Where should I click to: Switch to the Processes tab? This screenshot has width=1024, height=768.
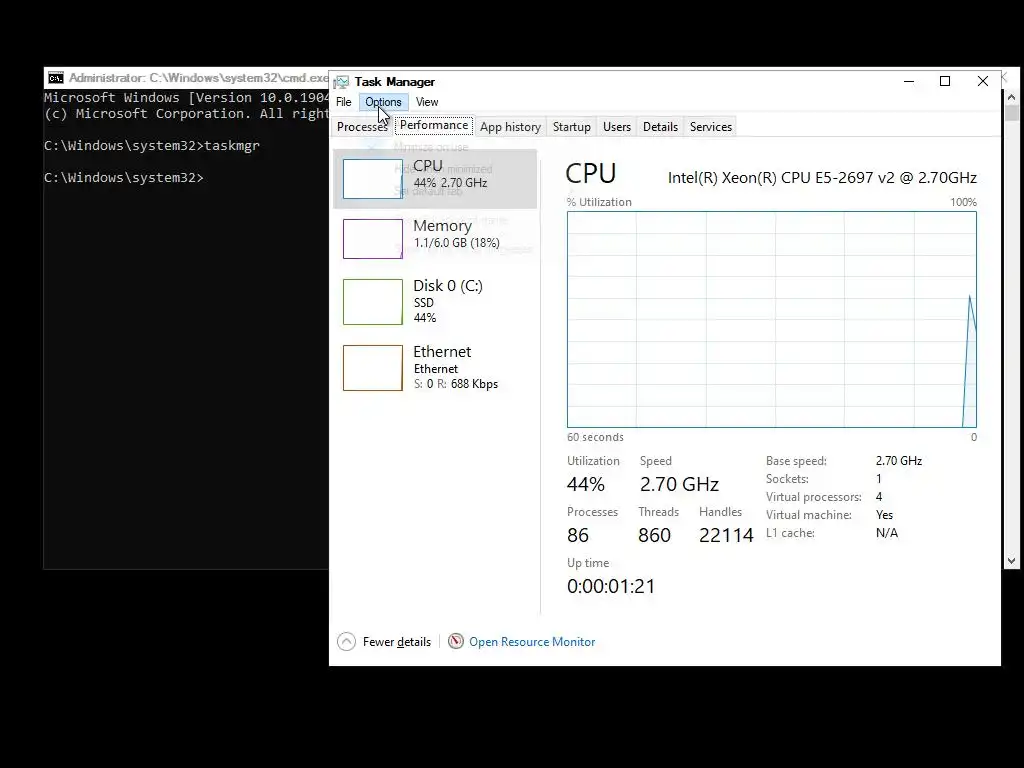click(362, 127)
